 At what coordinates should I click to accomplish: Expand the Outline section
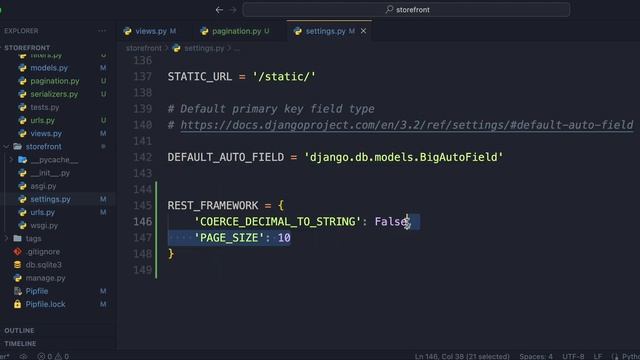pyautogui.click(x=19, y=331)
